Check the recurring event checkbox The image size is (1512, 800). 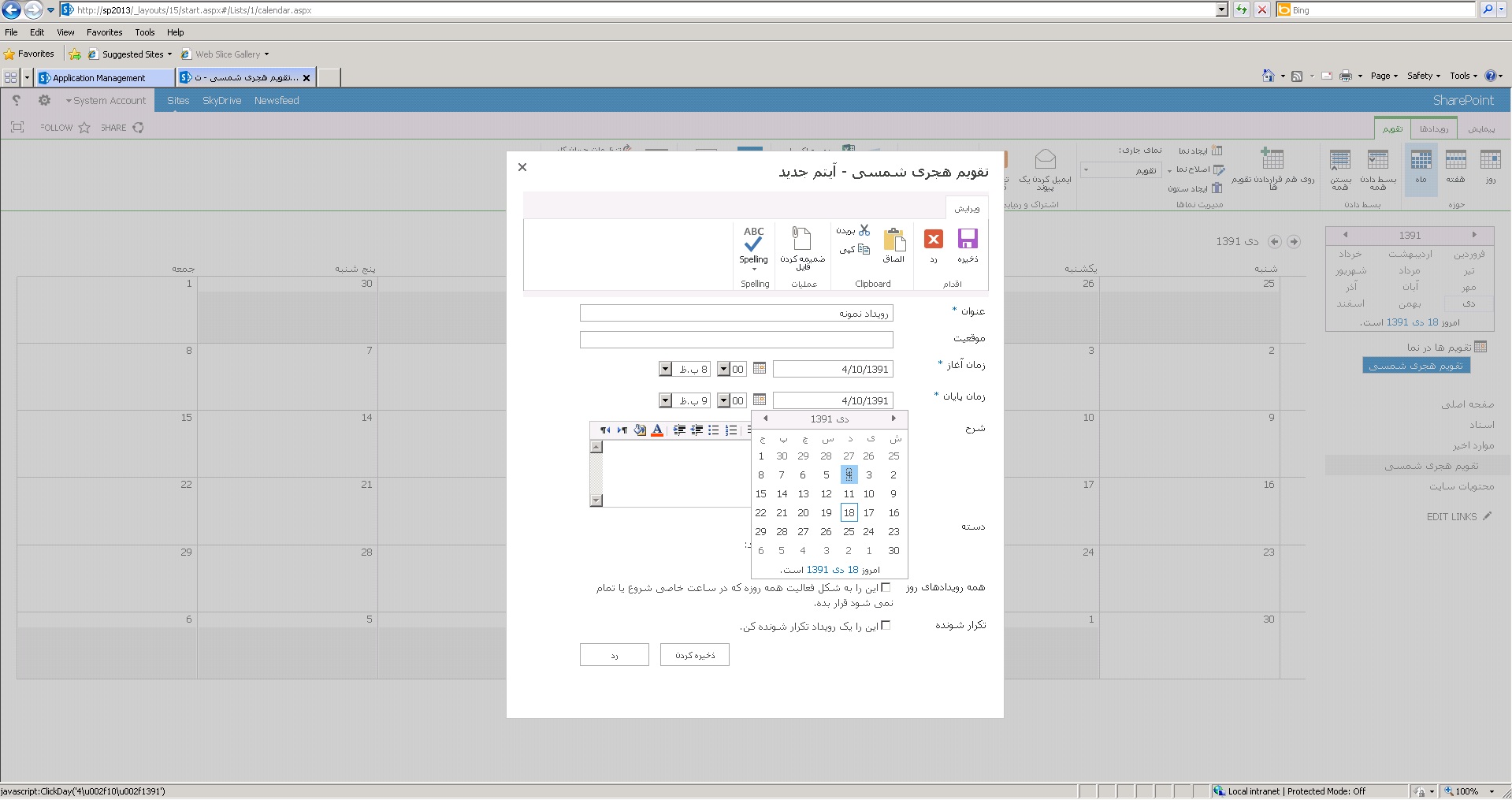pyautogui.click(x=886, y=625)
